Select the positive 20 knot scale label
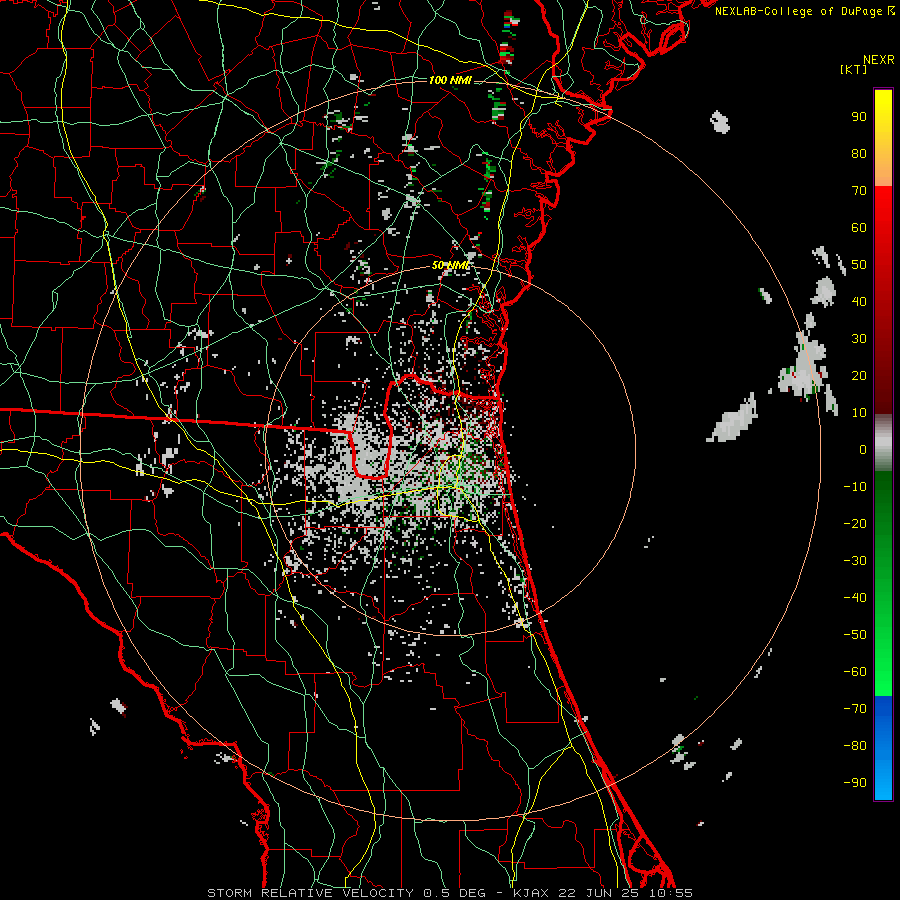 tap(859, 375)
